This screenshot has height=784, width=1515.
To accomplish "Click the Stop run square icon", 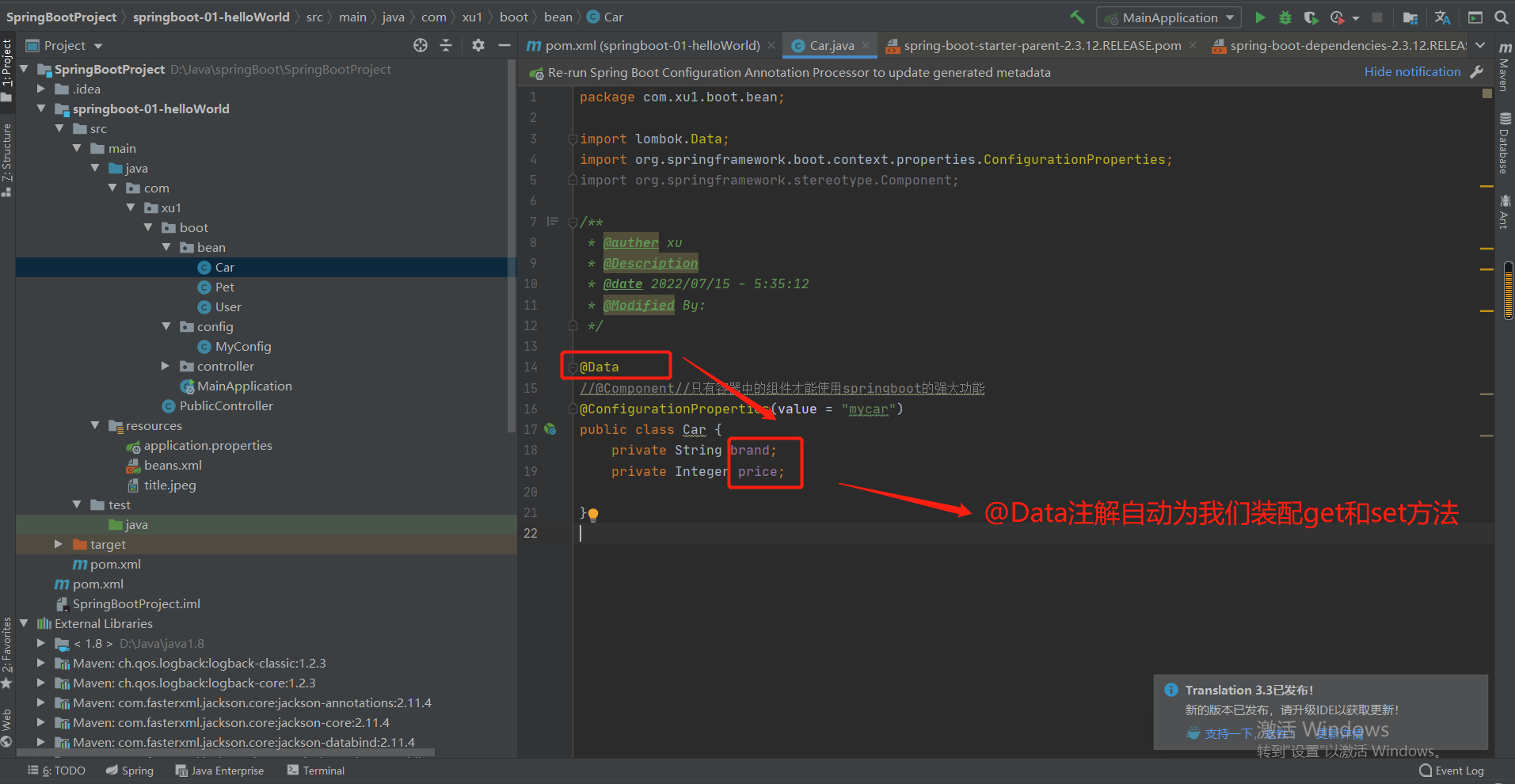I will 1377,17.
